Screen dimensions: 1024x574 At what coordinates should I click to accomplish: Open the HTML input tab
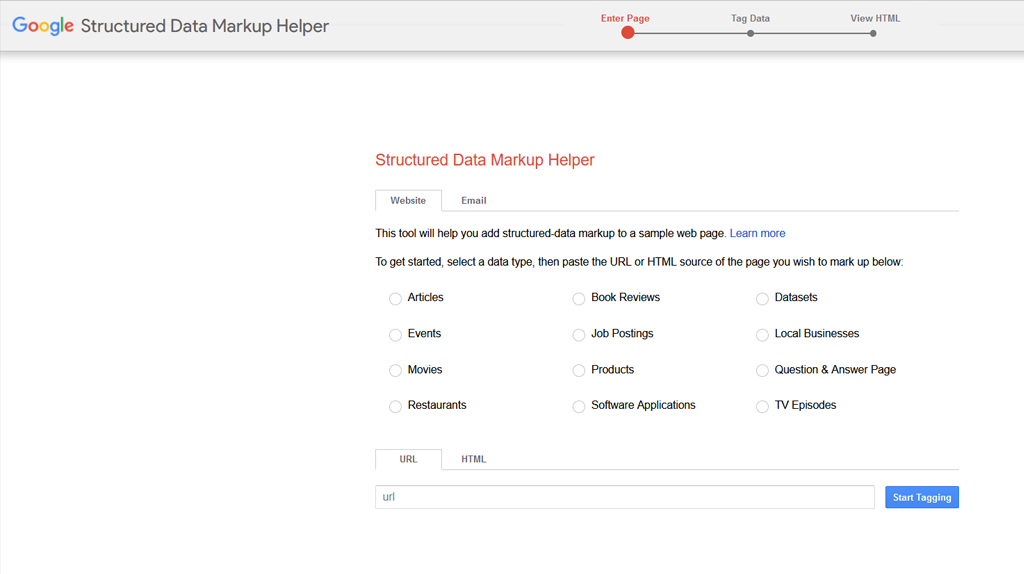click(x=473, y=459)
